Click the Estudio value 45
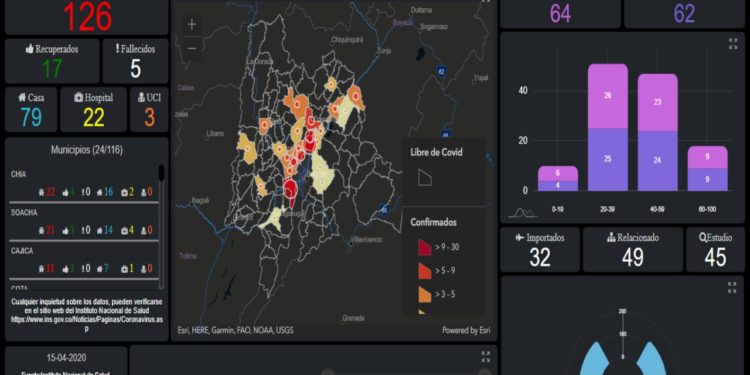The image size is (750, 375). pyautogui.click(x=716, y=257)
